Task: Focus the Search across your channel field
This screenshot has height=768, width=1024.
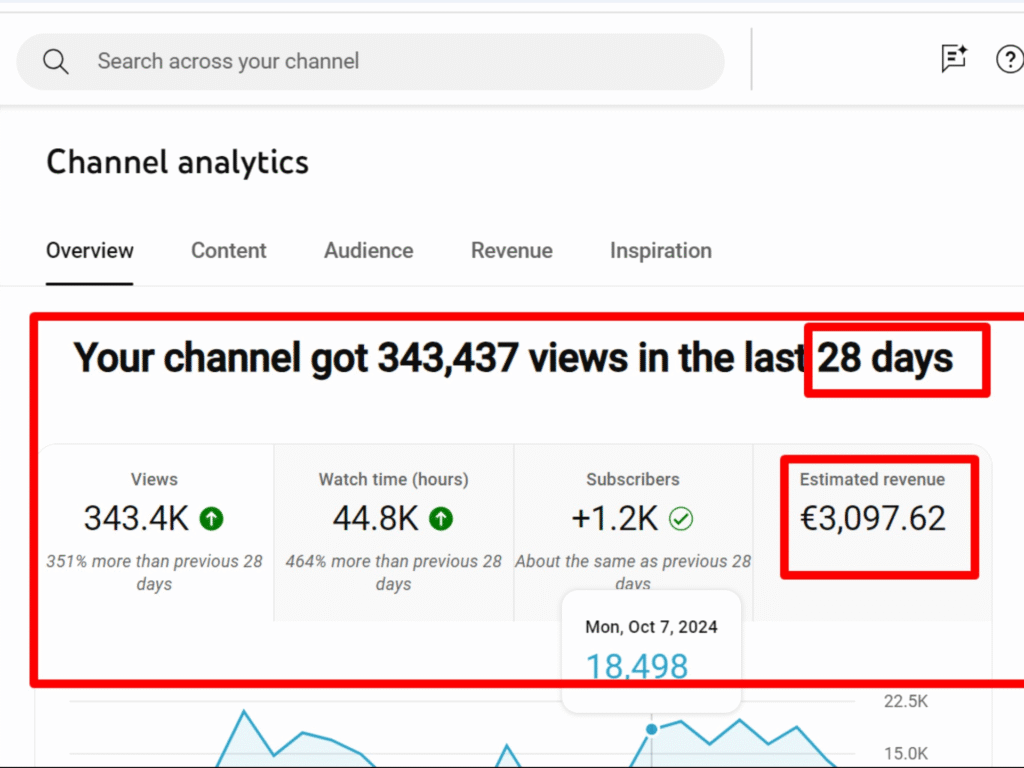Action: [370, 62]
